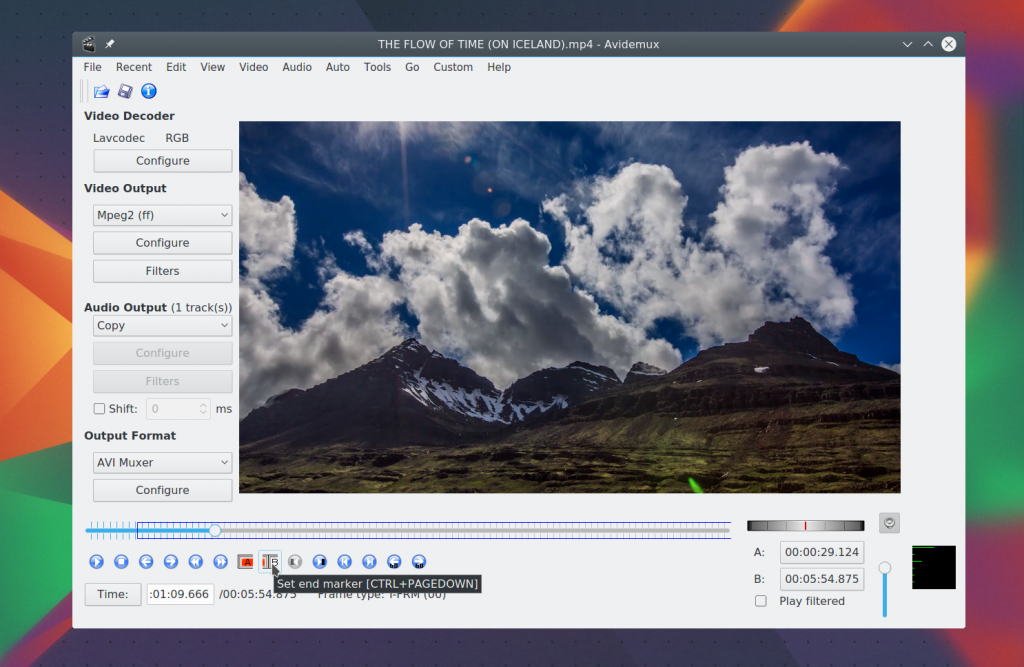Stop playback using the Stop icon

121,562
